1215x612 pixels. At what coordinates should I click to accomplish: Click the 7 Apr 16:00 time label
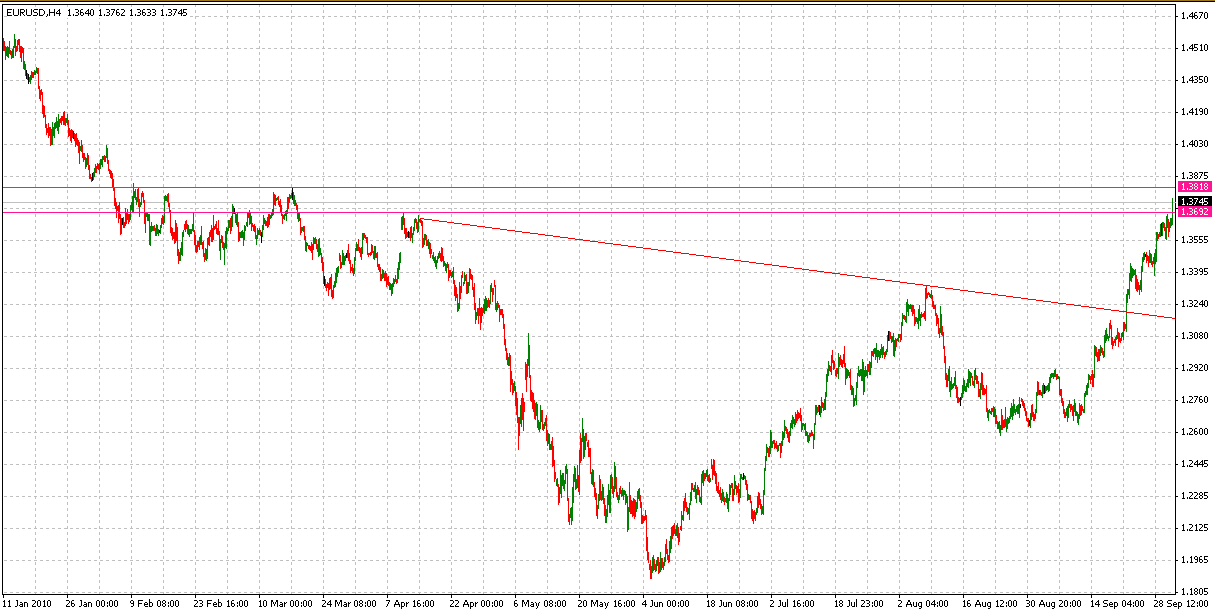tap(411, 604)
